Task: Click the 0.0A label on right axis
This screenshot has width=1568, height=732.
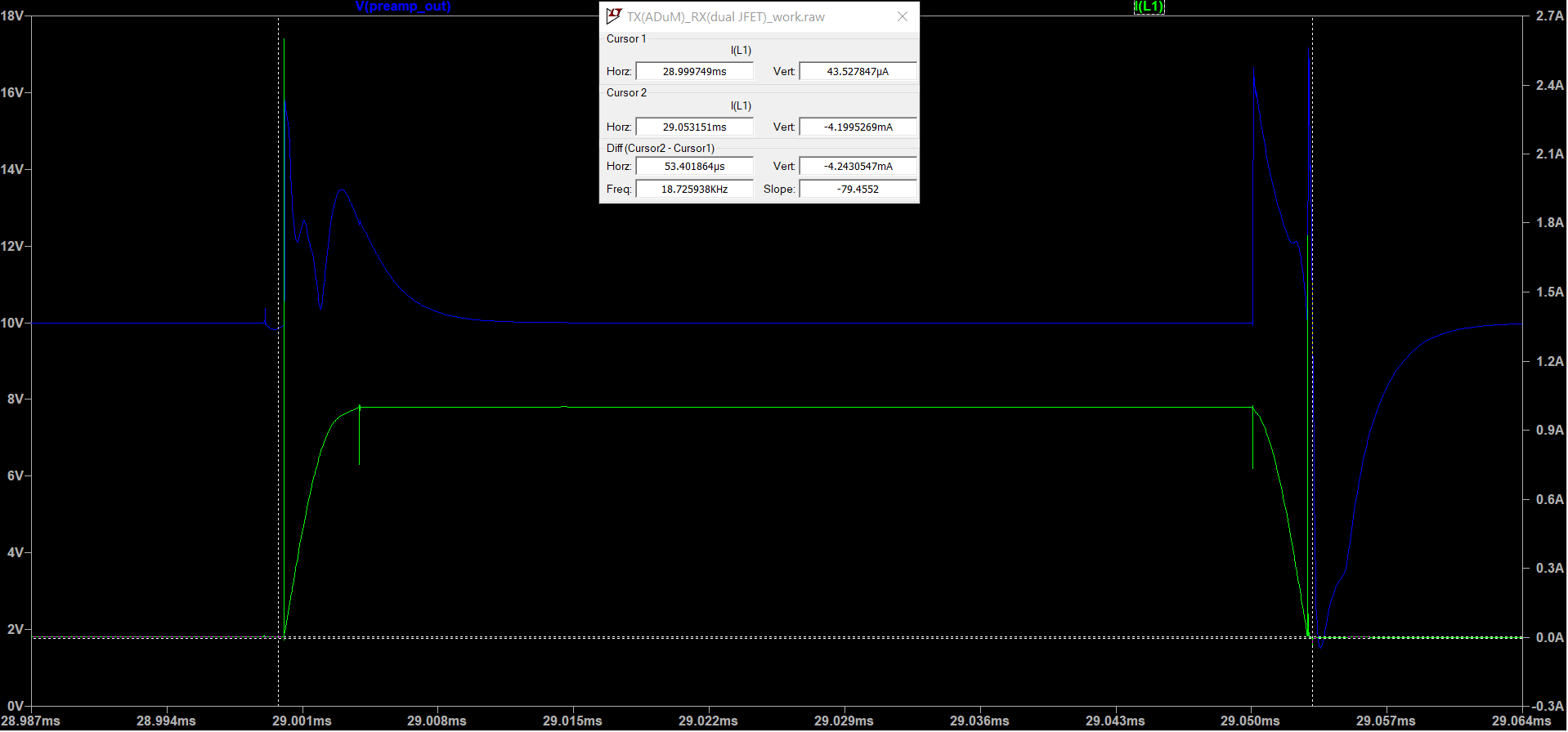Action: pos(1550,637)
